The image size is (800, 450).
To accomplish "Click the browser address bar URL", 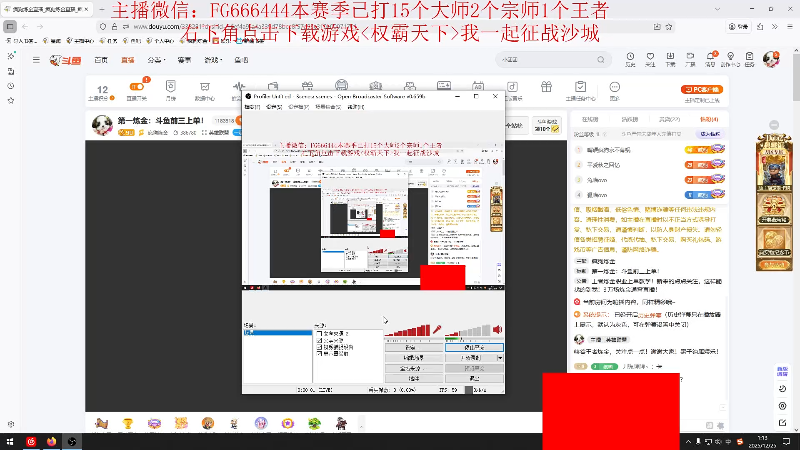I will [242, 27].
